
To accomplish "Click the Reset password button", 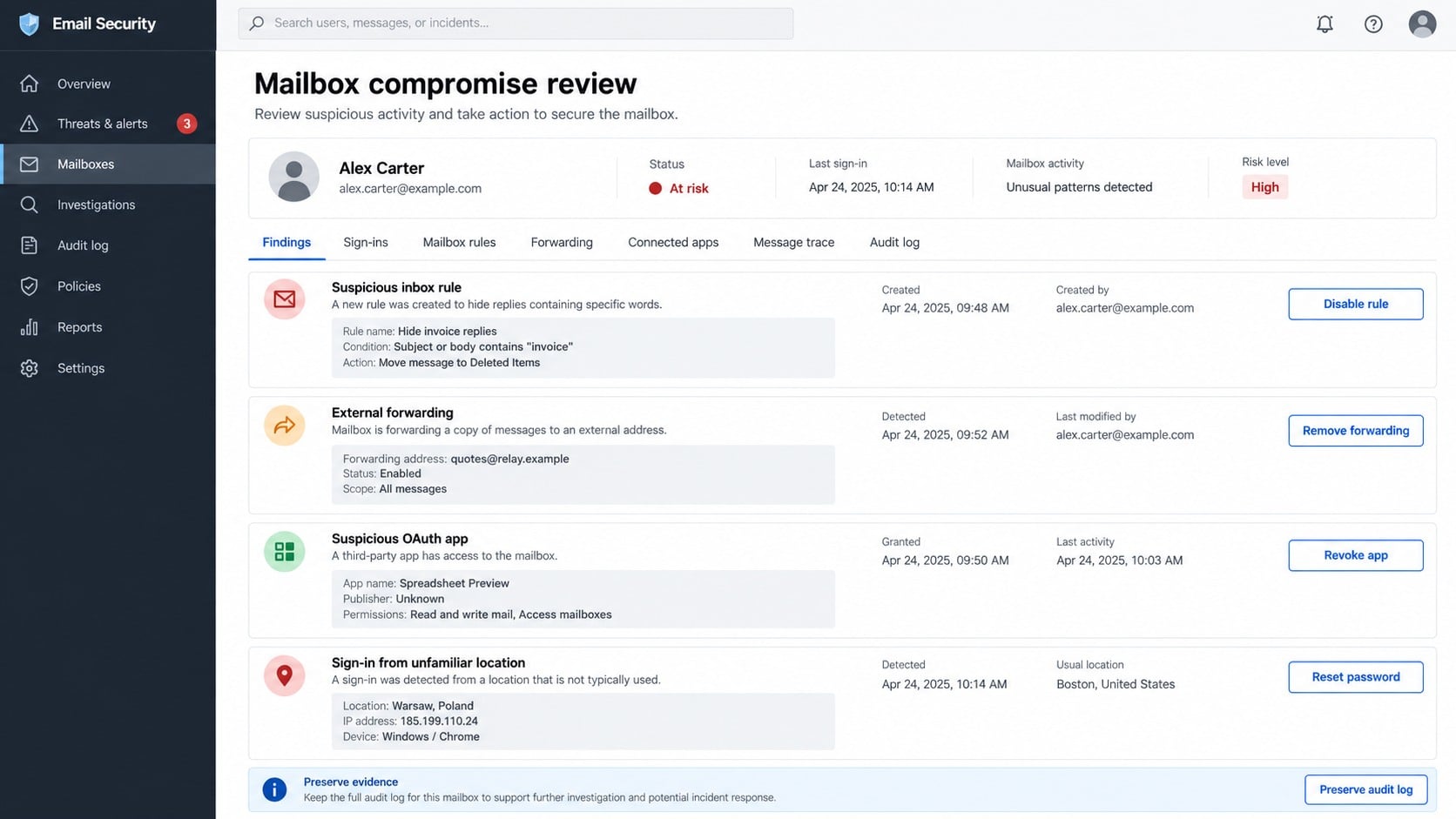I will [x=1356, y=677].
